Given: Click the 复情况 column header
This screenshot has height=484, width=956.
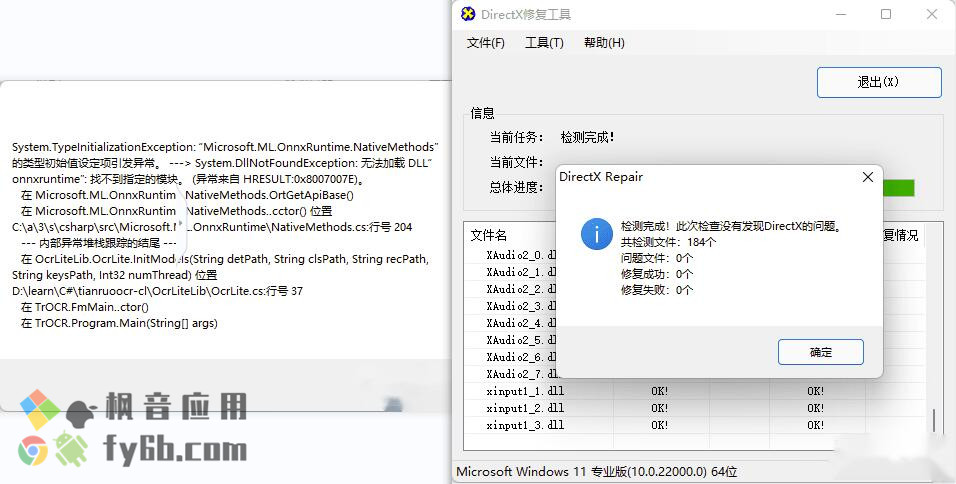Looking at the screenshot, I should [901, 235].
